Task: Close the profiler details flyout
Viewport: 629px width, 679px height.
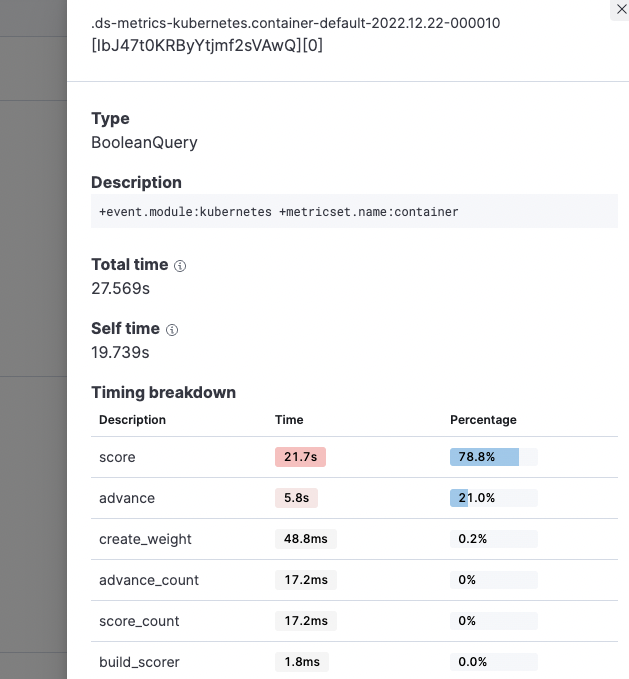Action: [x=619, y=9]
